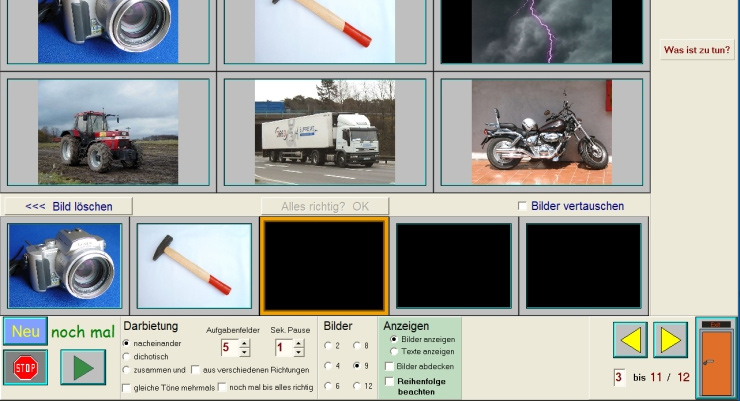The width and height of the screenshot is (740, 401).
Task: Select the motorcycle picture
Action: [541, 132]
